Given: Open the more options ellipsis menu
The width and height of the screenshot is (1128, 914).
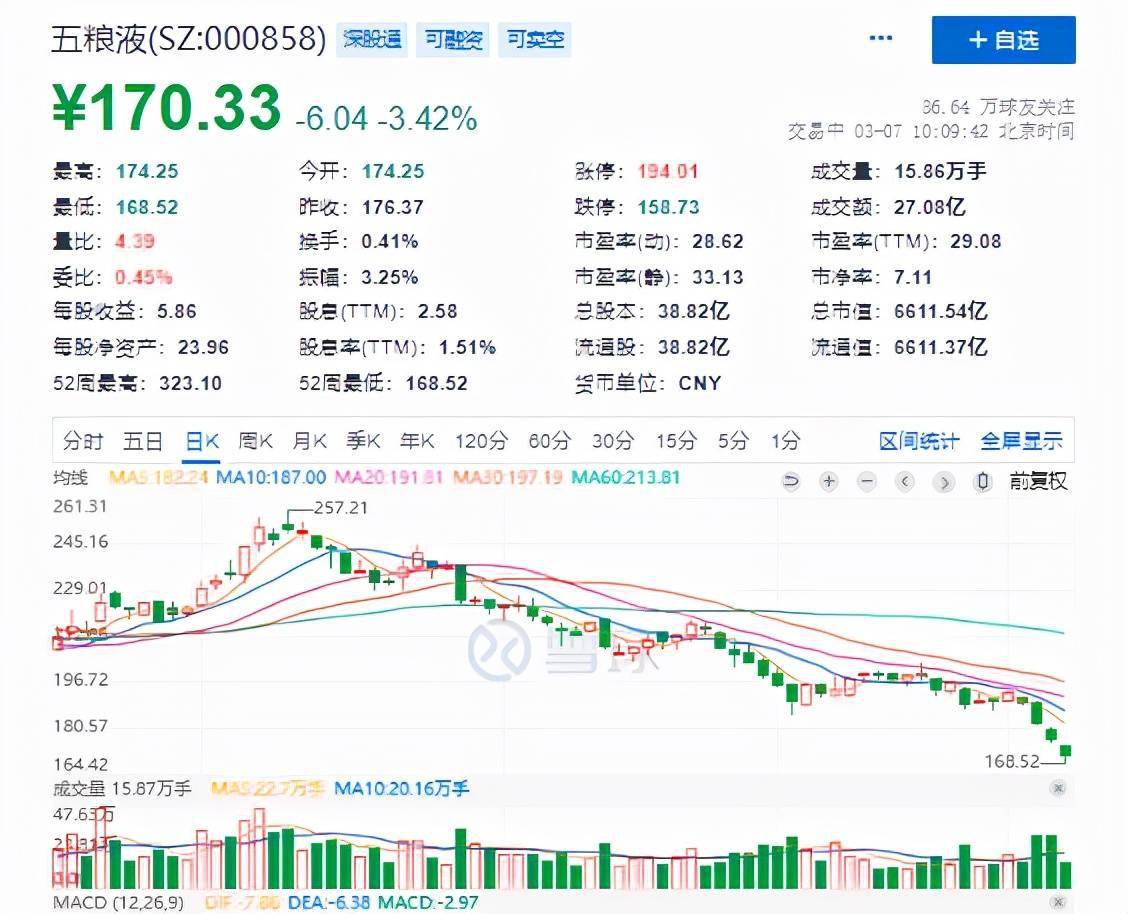Looking at the screenshot, I should tap(881, 38).
